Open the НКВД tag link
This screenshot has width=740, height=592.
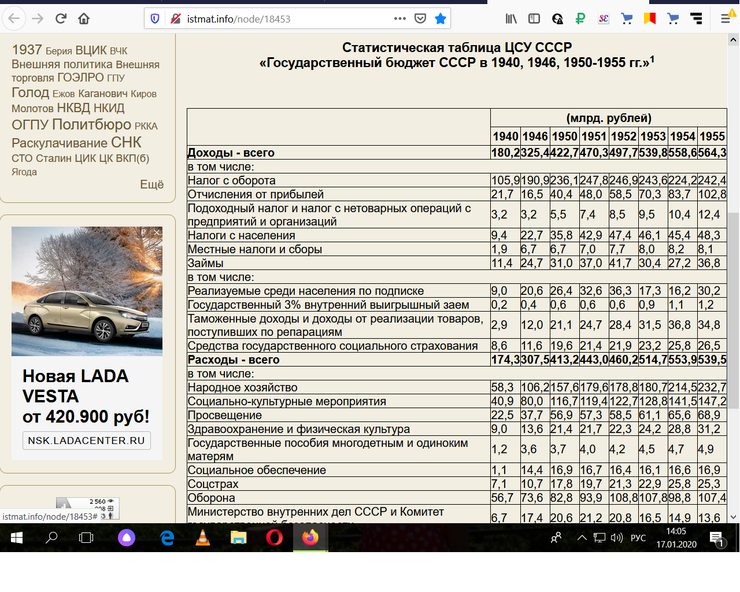72,108
